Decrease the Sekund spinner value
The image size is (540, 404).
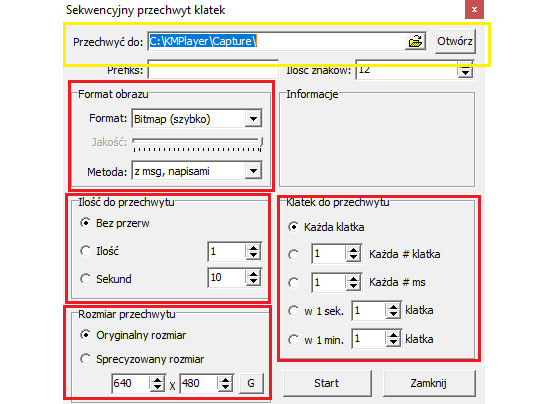(253, 282)
